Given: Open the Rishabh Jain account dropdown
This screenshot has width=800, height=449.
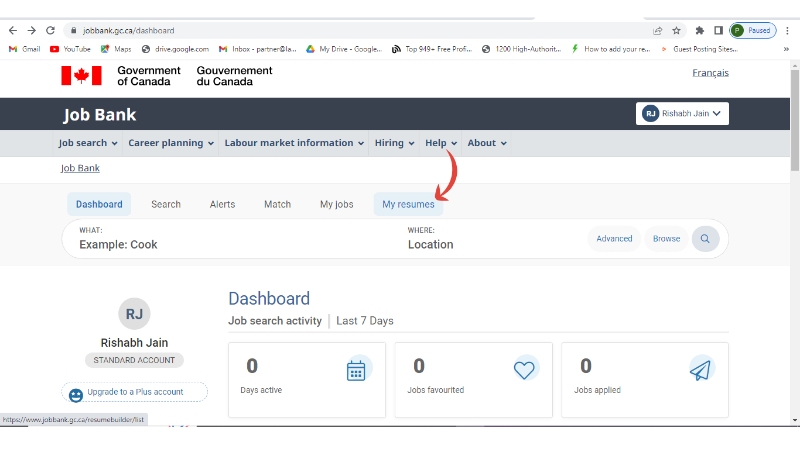Looking at the screenshot, I should 682,114.
